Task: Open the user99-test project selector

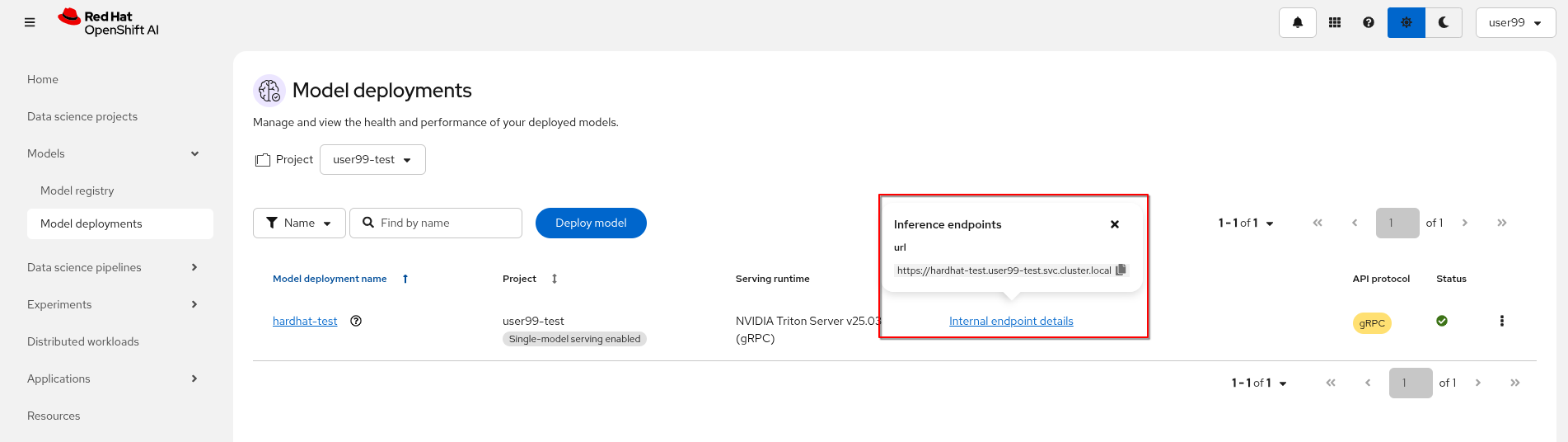Action: tap(372, 160)
